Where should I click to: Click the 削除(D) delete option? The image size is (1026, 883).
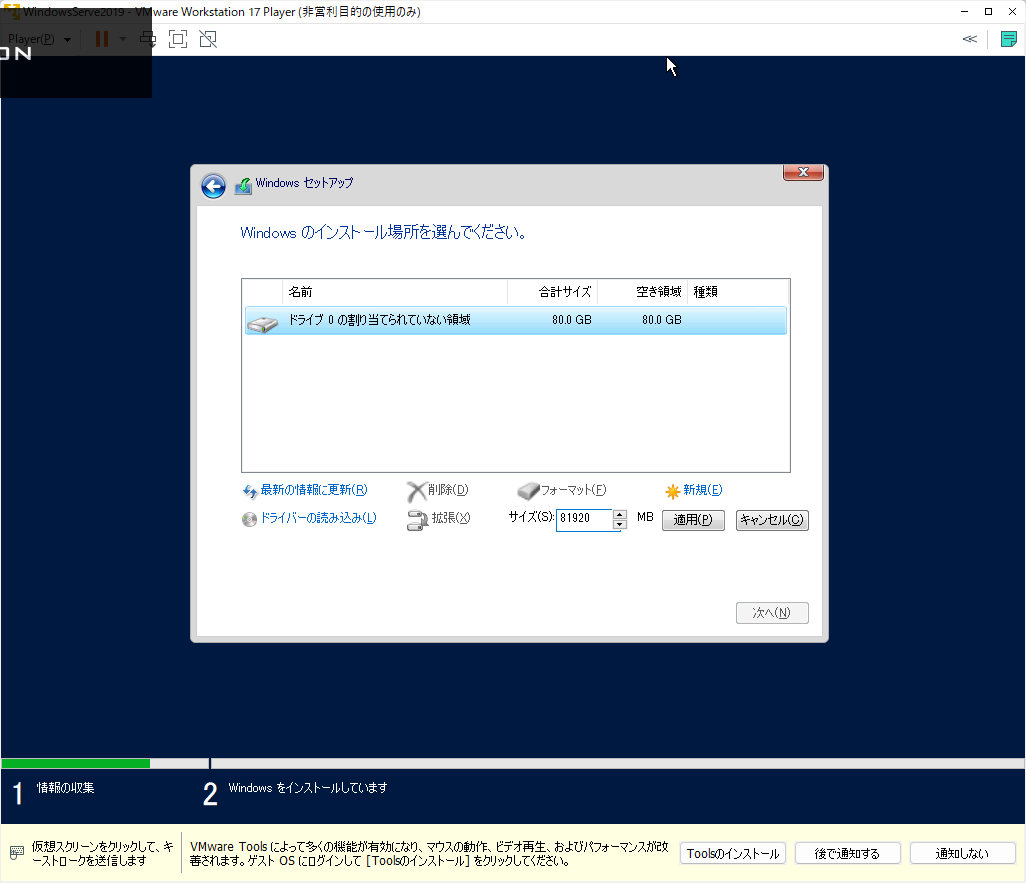[x=448, y=490]
